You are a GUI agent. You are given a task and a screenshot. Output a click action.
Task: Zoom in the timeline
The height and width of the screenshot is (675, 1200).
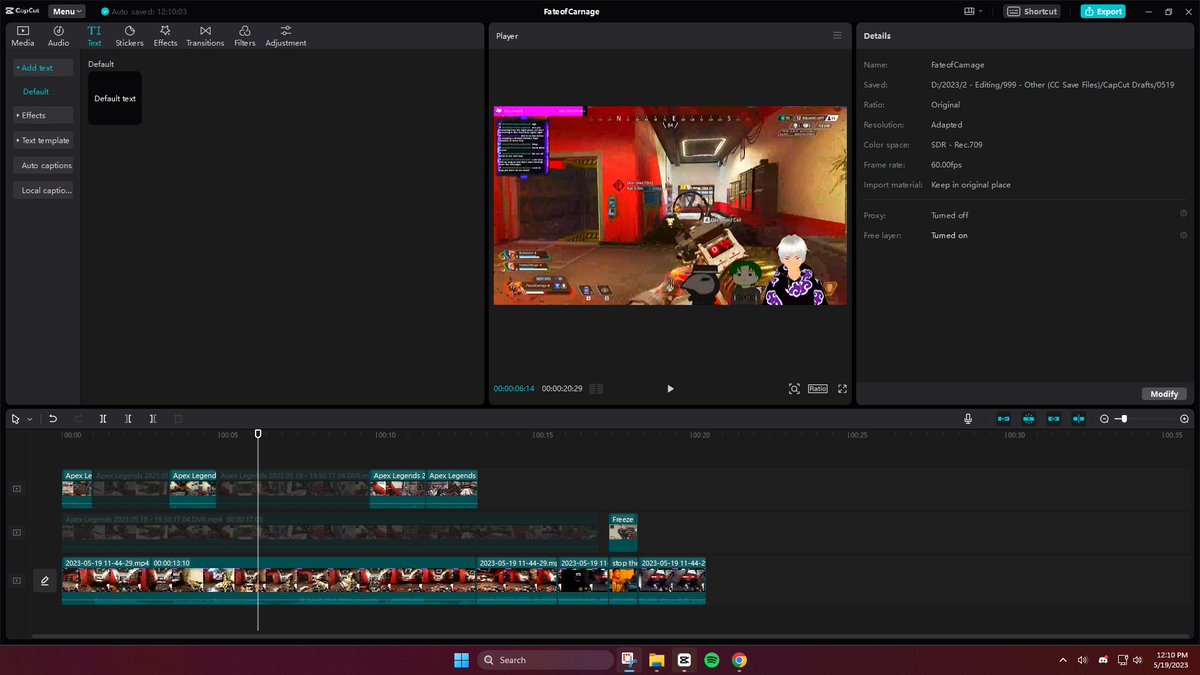click(1185, 419)
